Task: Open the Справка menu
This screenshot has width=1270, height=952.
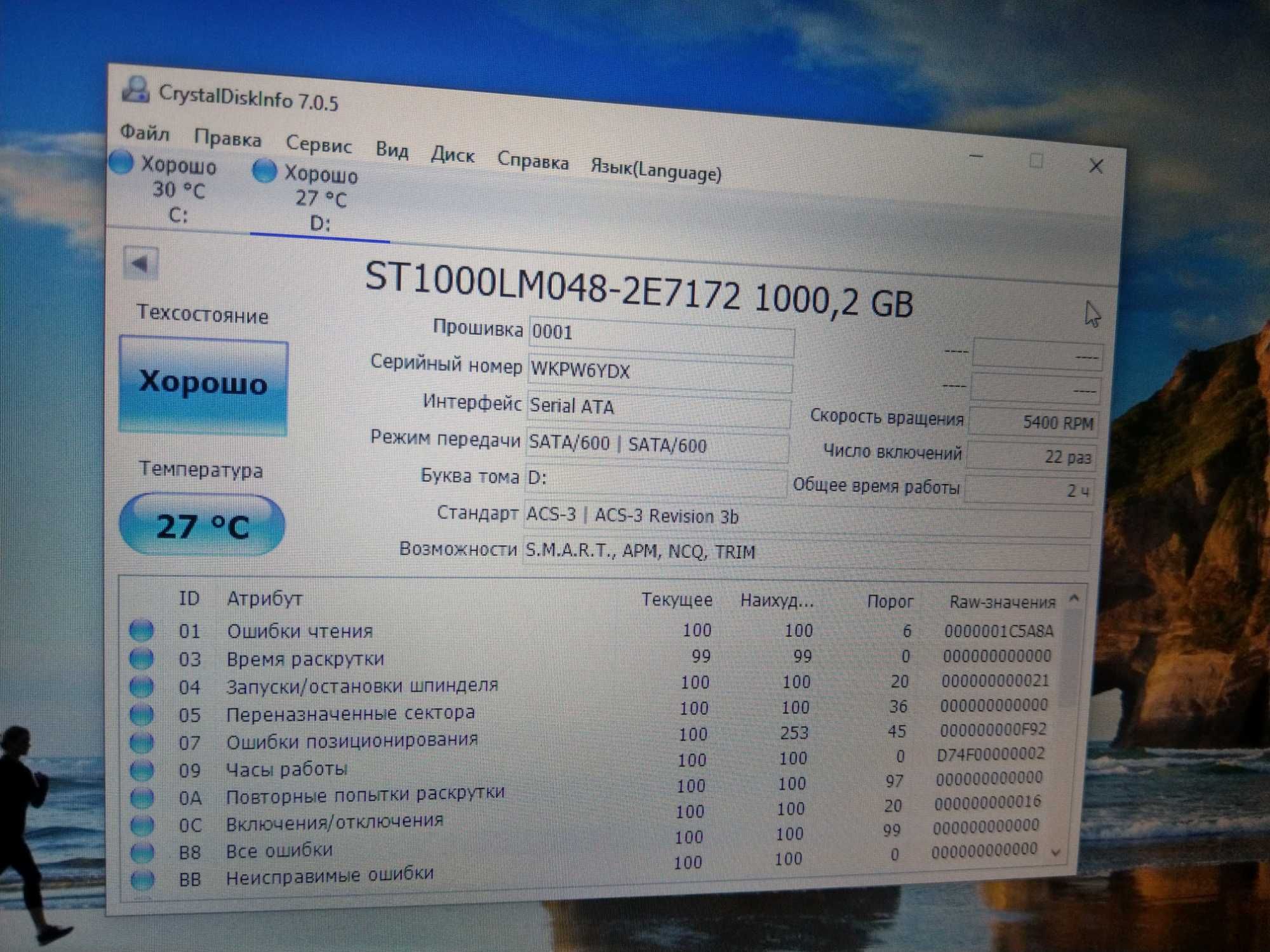Action: coord(532,161)
